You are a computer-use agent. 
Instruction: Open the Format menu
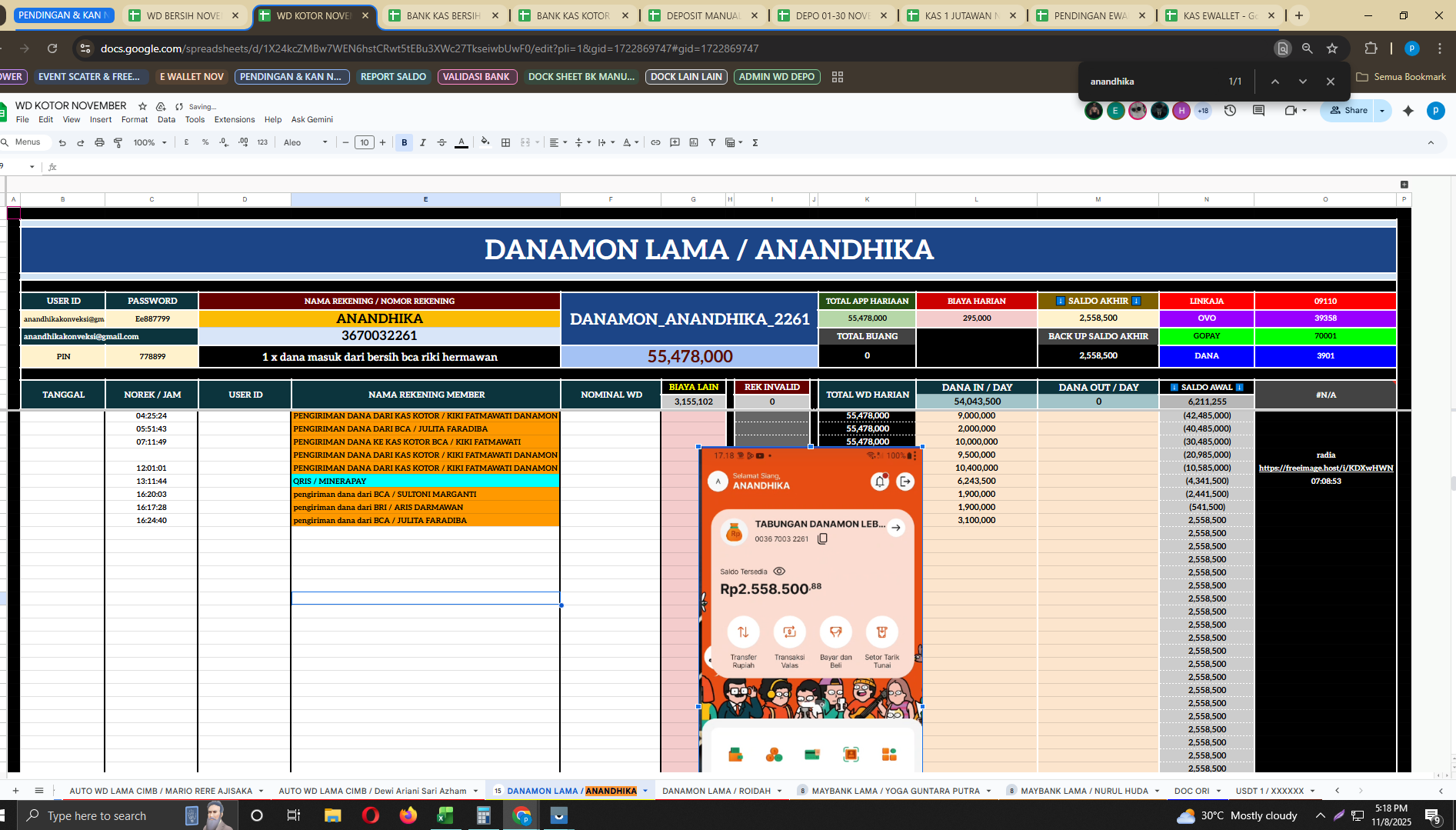click(x=135, y=120)
